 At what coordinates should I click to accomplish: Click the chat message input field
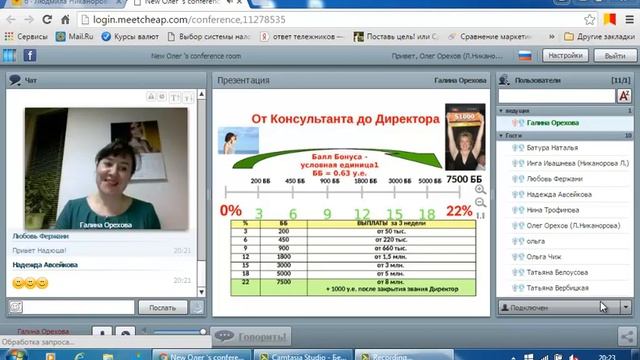[x=78, y=307]
